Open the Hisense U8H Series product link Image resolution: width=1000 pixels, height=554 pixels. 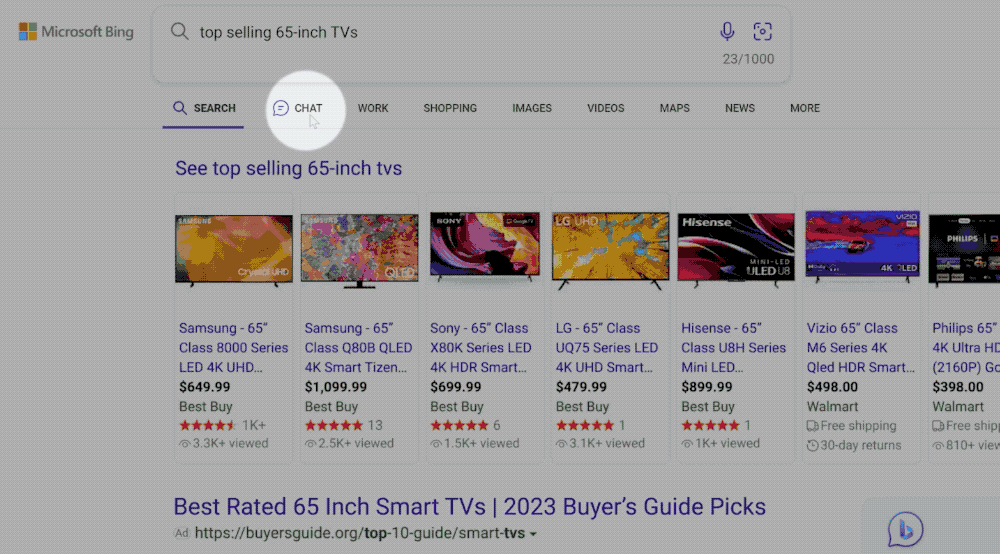734,348
